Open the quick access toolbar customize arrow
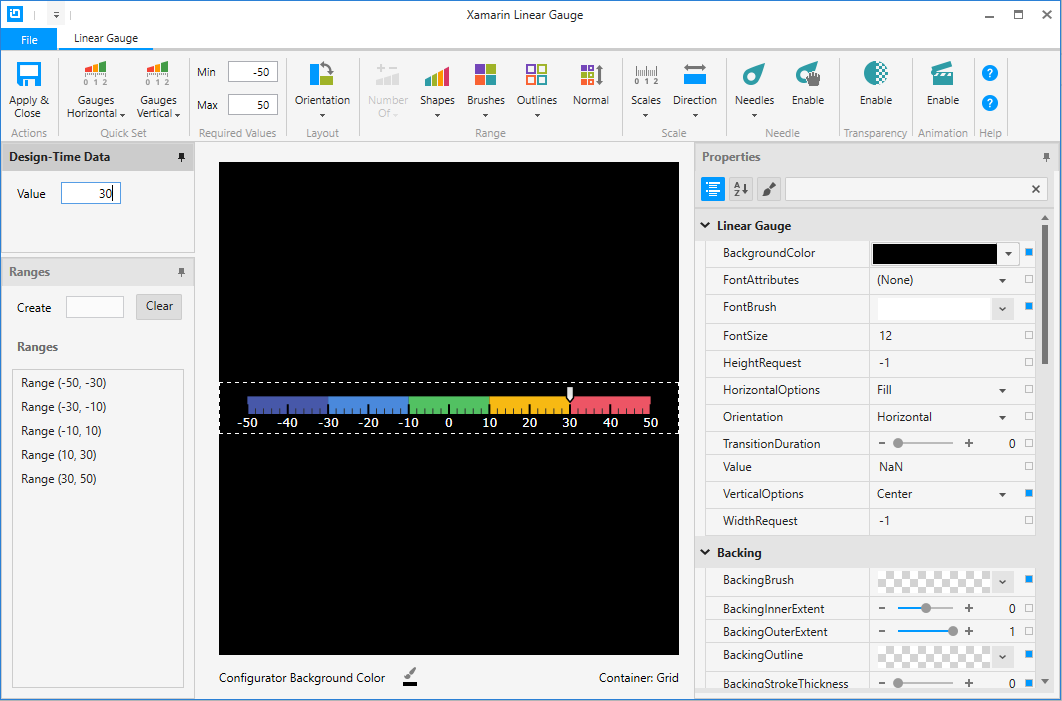 click(x=56, y=14)
